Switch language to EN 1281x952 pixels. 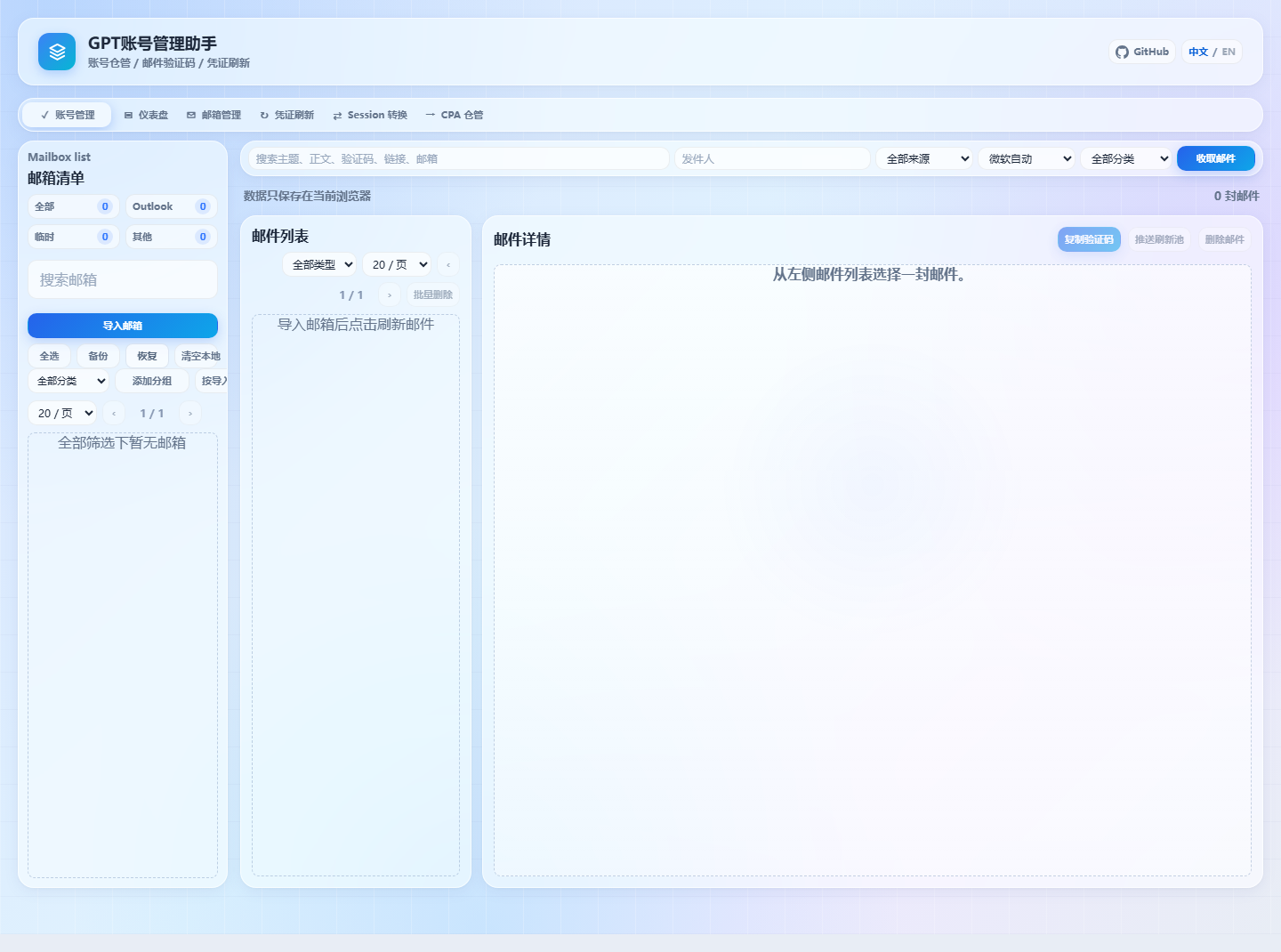click(x=1229, y=52)
